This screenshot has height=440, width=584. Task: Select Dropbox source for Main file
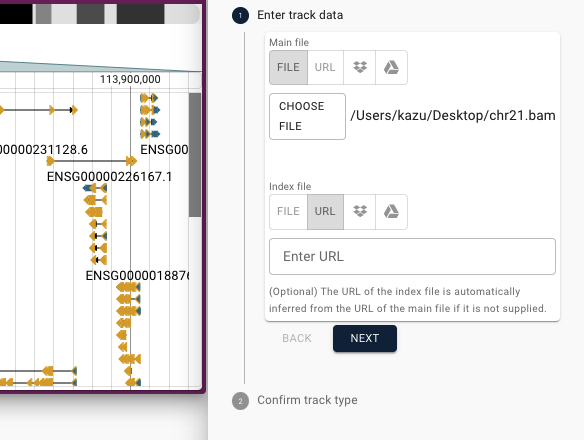tap(360, 67)
